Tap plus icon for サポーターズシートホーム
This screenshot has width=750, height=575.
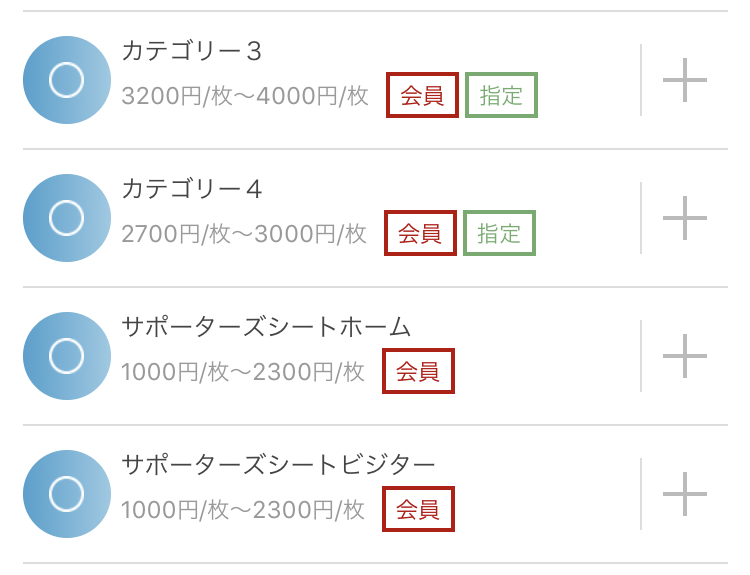coord(685,356)
